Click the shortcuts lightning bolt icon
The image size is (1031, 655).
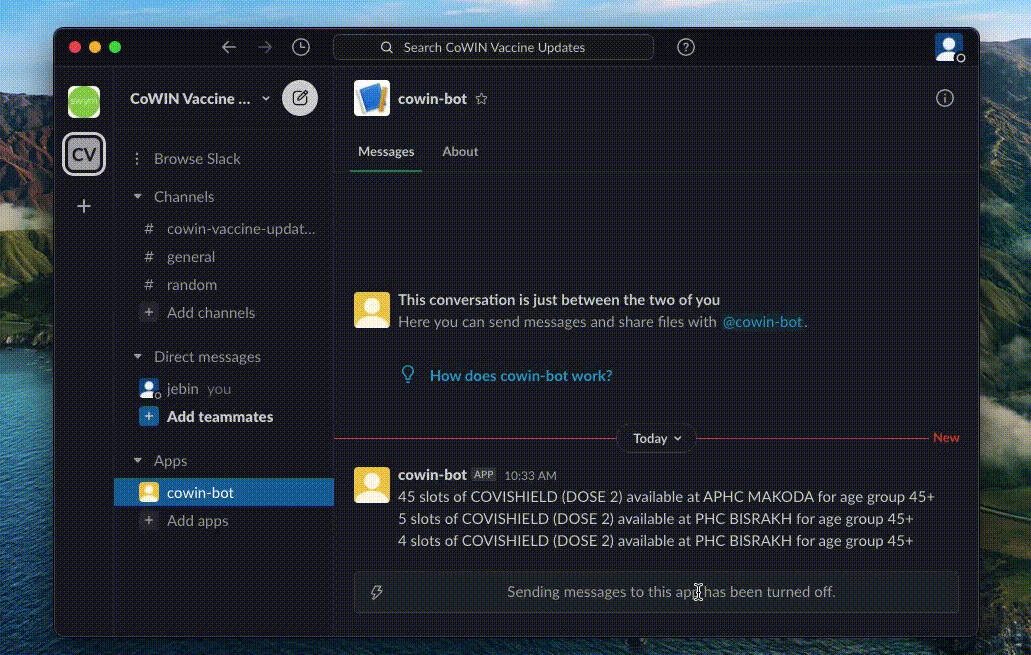click(377, 593)
